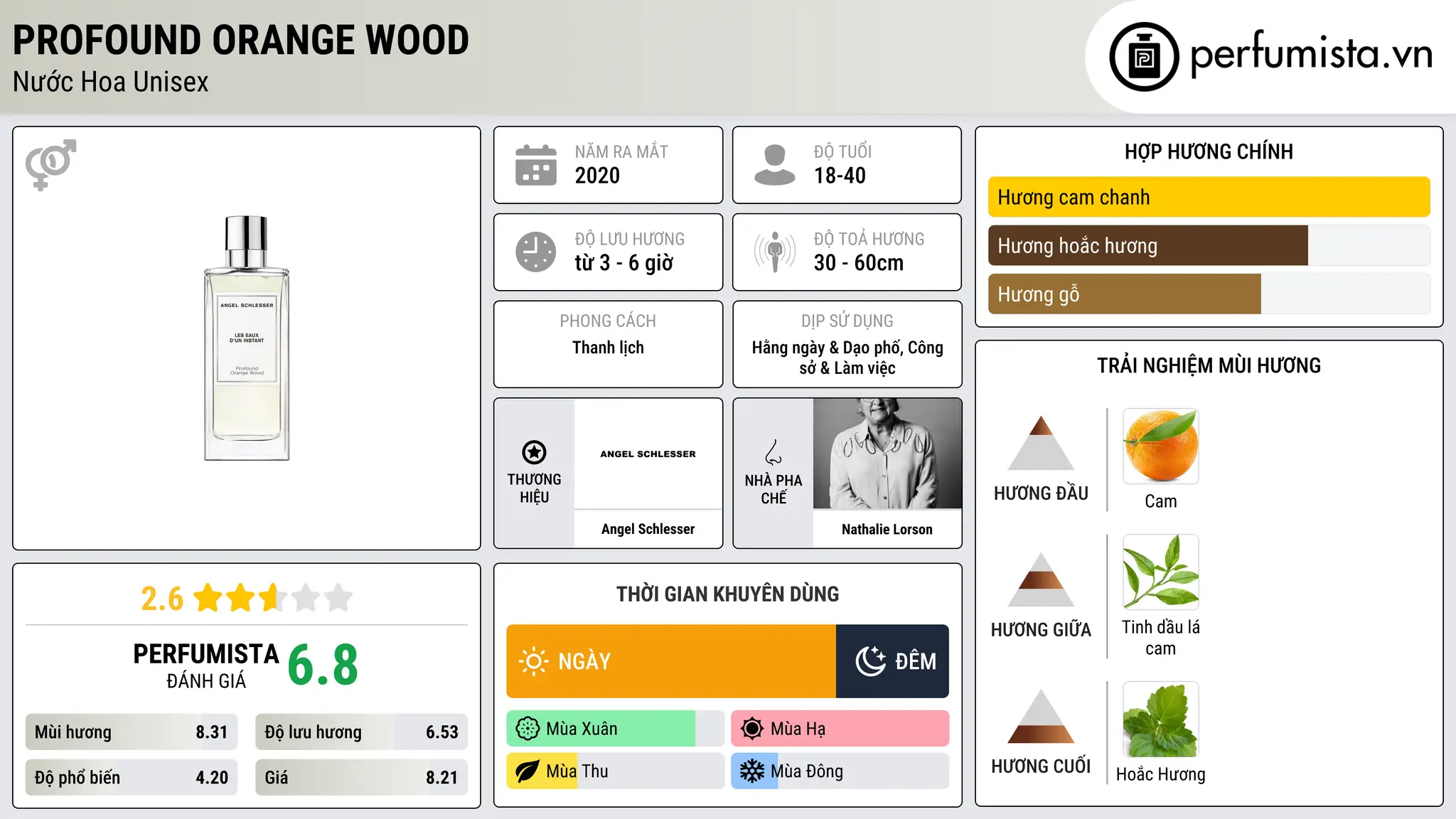The width and height of the screenshot is (1456, 819).
Task: Click the unisex gender symbol icon
Action: click(50, 164)
